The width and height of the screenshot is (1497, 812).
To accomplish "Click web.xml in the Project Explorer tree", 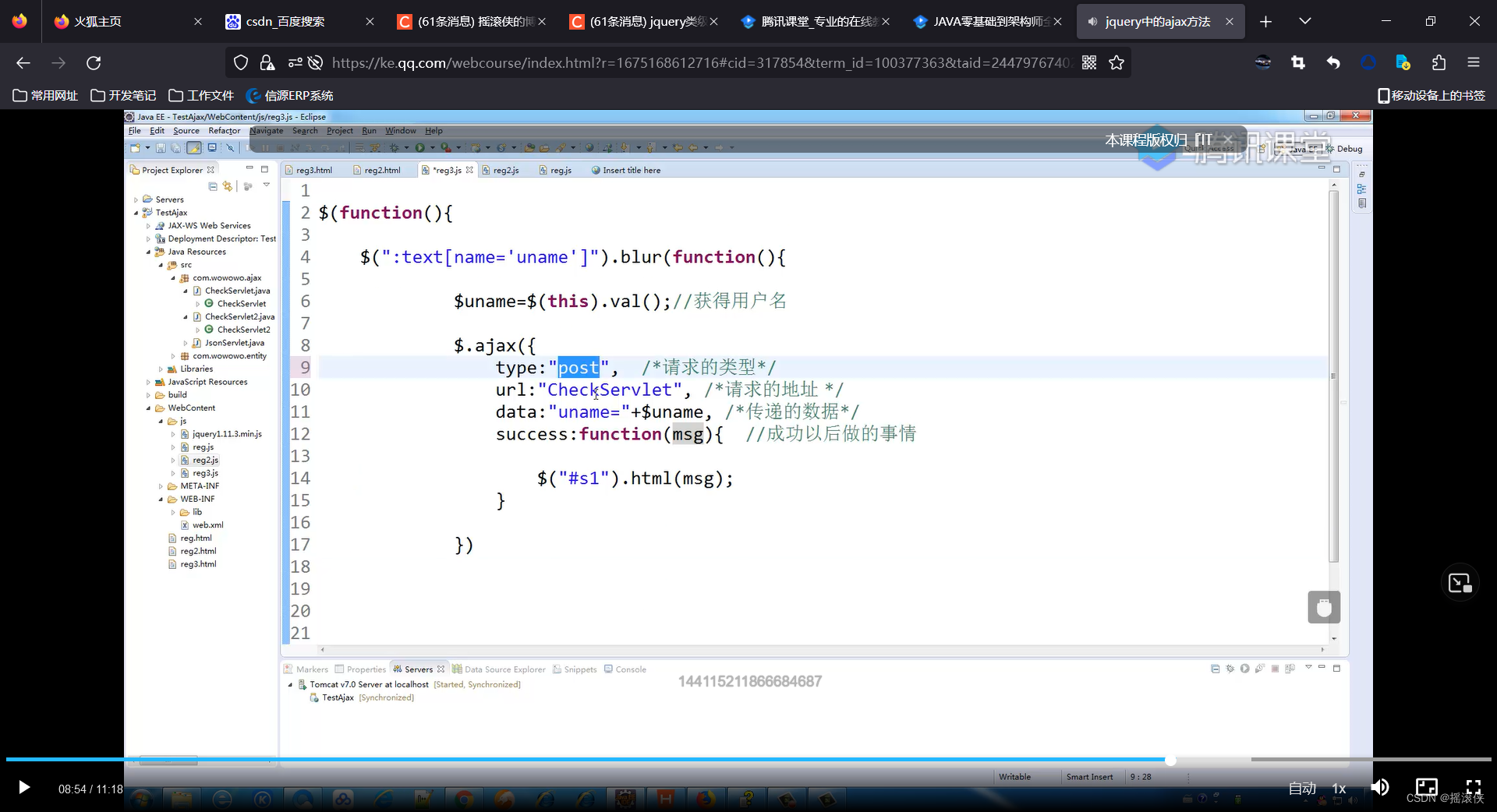I will point(207,525).
